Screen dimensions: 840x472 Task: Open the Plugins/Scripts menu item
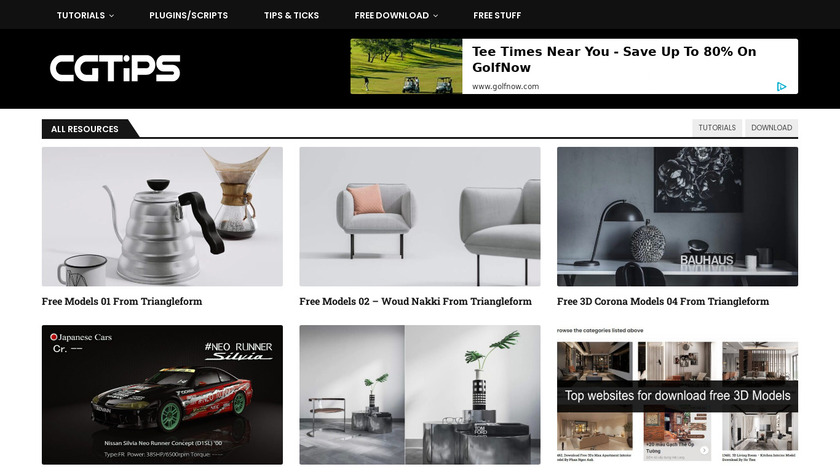click(x=189, y=15)
